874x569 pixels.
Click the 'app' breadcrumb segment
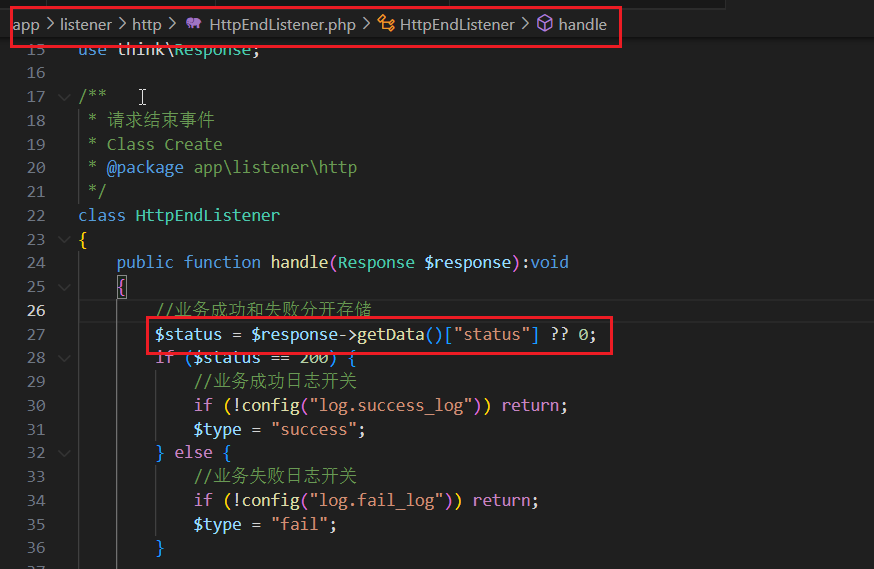coord(26,25)
